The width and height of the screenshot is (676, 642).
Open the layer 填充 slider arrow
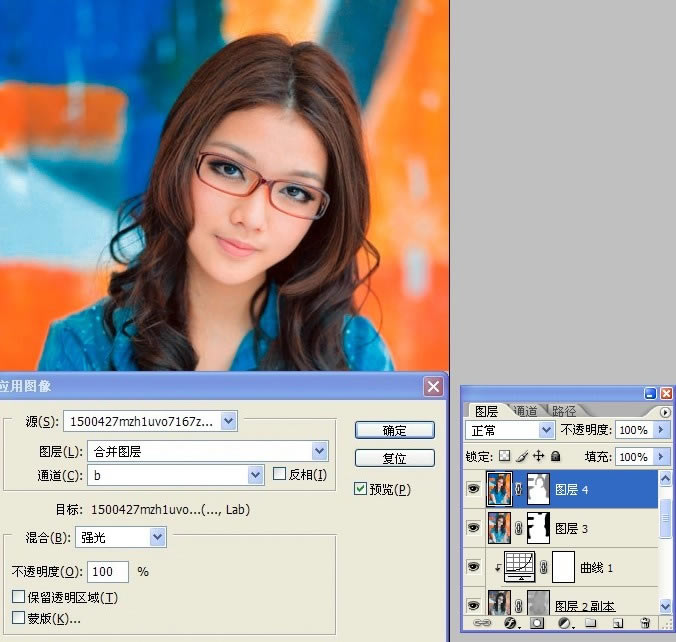click(661, 456)
